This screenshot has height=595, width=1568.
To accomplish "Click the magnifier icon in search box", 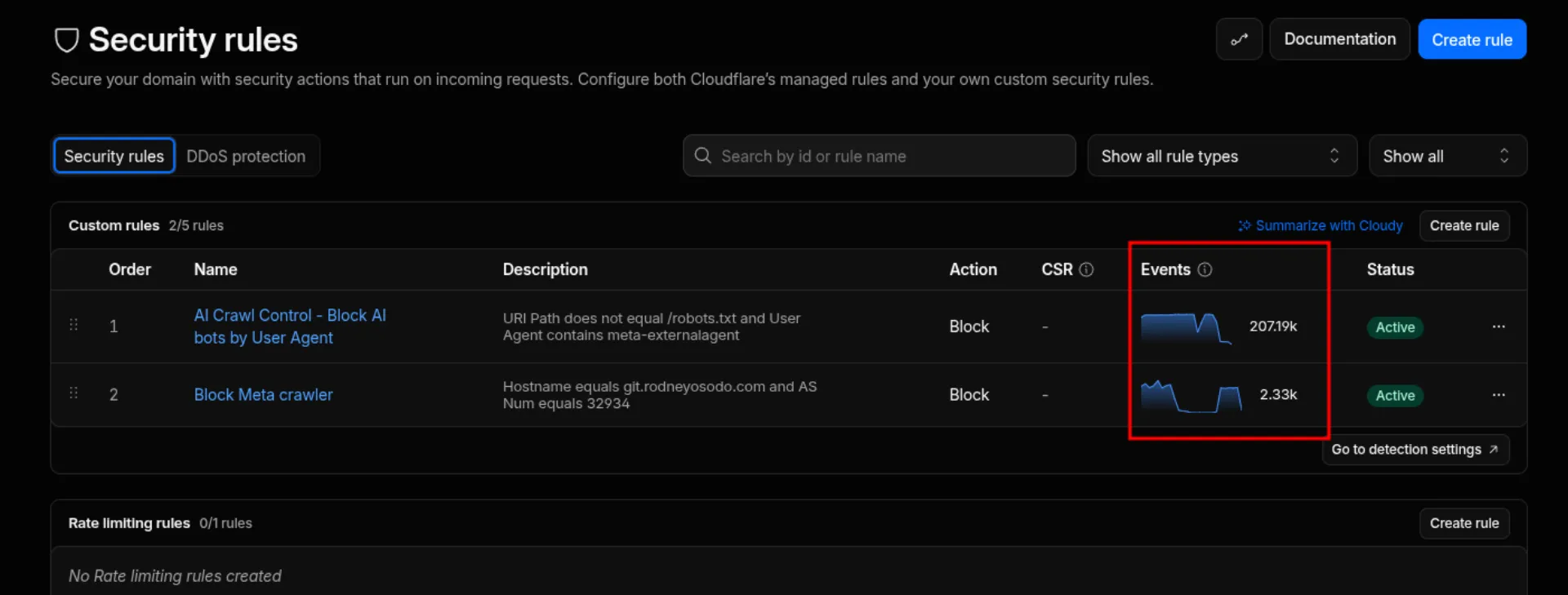I will click(x=702, y=155).
